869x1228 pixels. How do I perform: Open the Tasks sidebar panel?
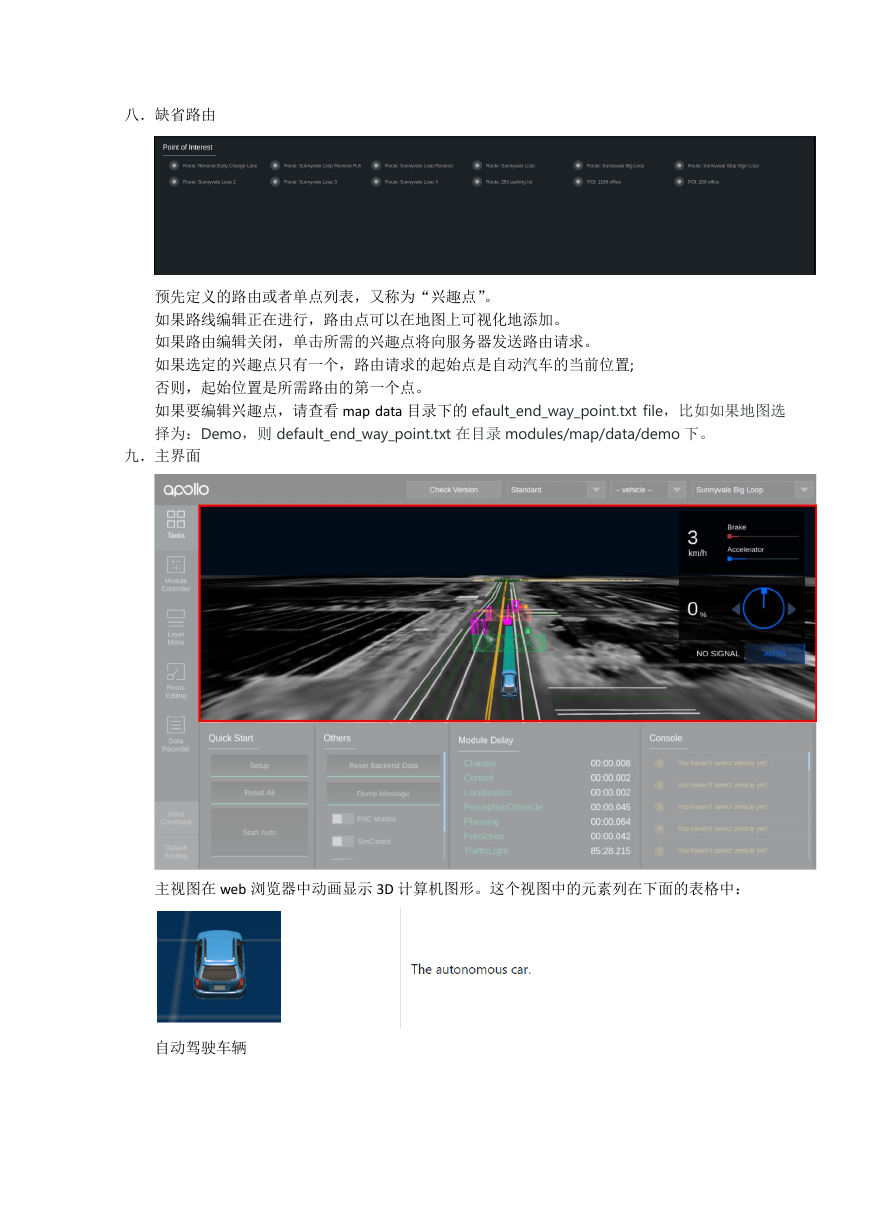(x=176, y=525)
